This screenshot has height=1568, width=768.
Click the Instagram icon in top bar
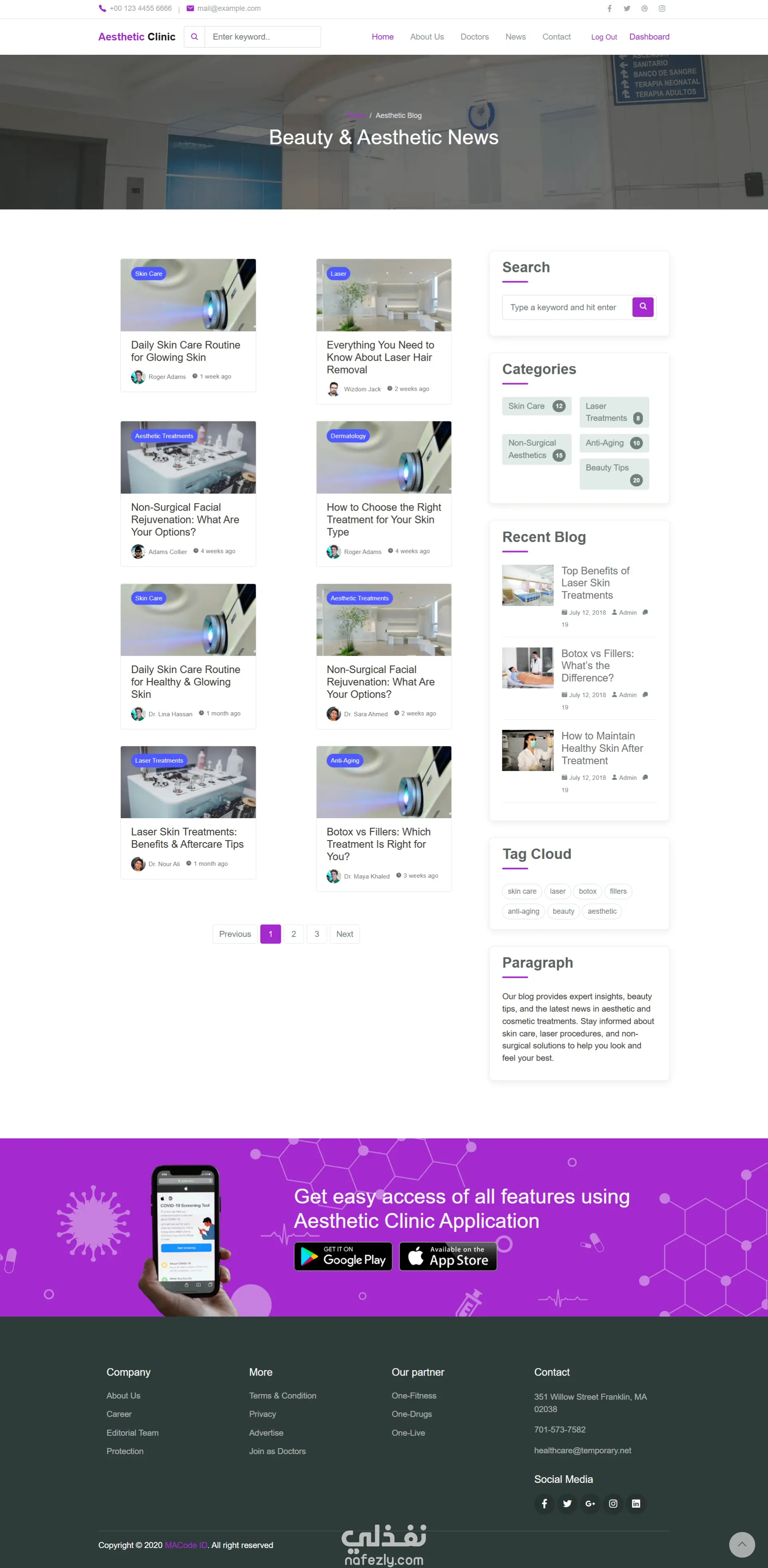662,8
